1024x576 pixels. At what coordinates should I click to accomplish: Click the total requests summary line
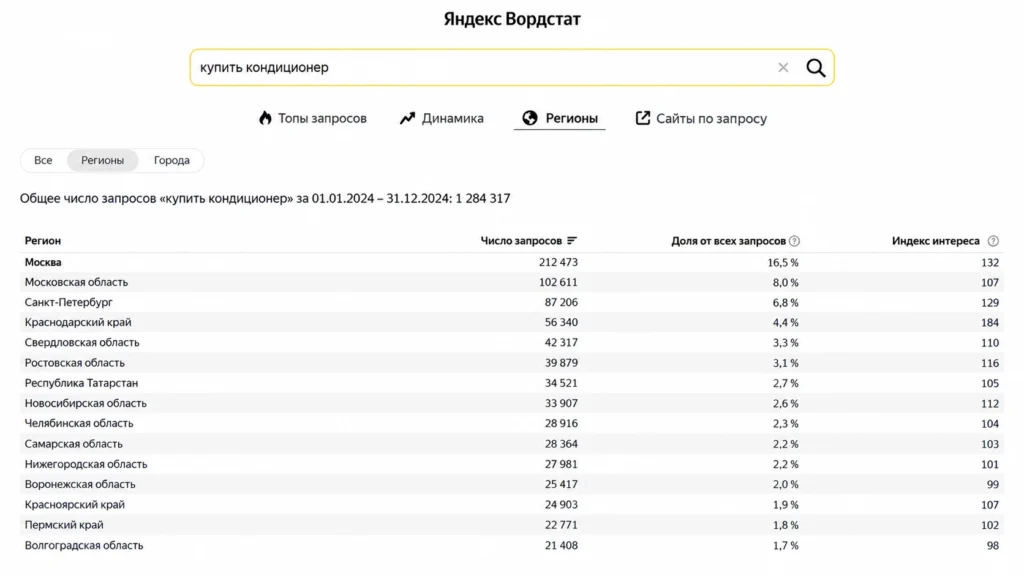pyautogui.click(x=265, y=199)
